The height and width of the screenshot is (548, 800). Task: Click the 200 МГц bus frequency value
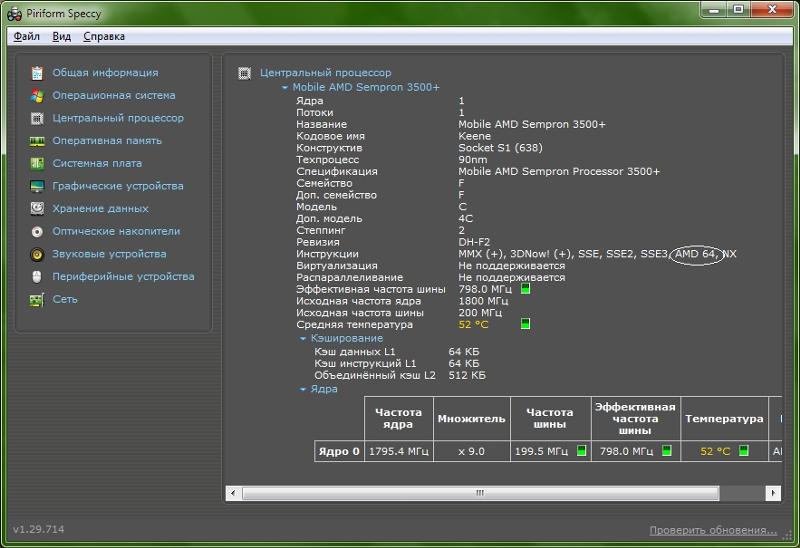pyautogui.click(x=480, y=313)
